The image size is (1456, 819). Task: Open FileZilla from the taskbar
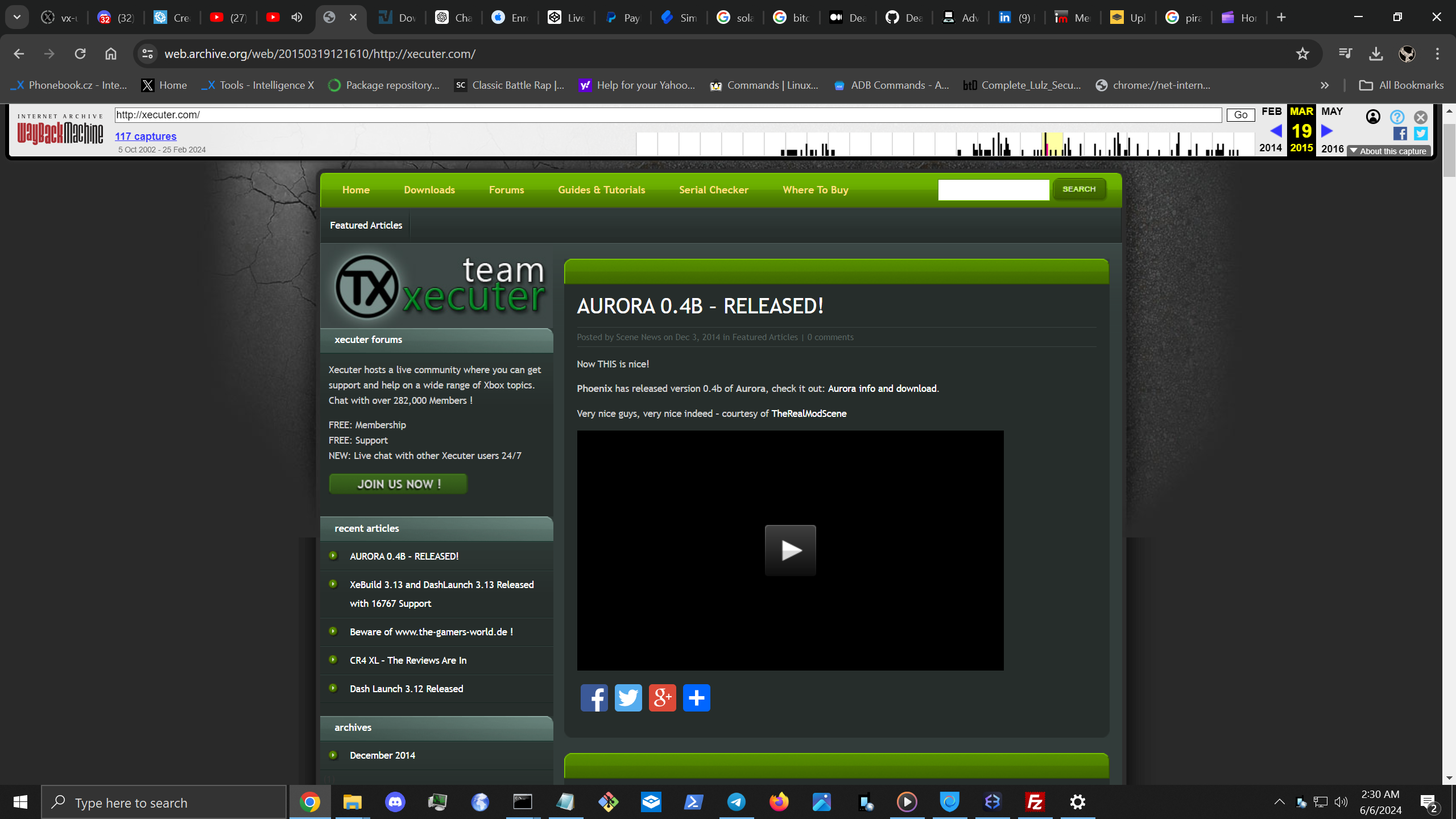[1035, 802]
